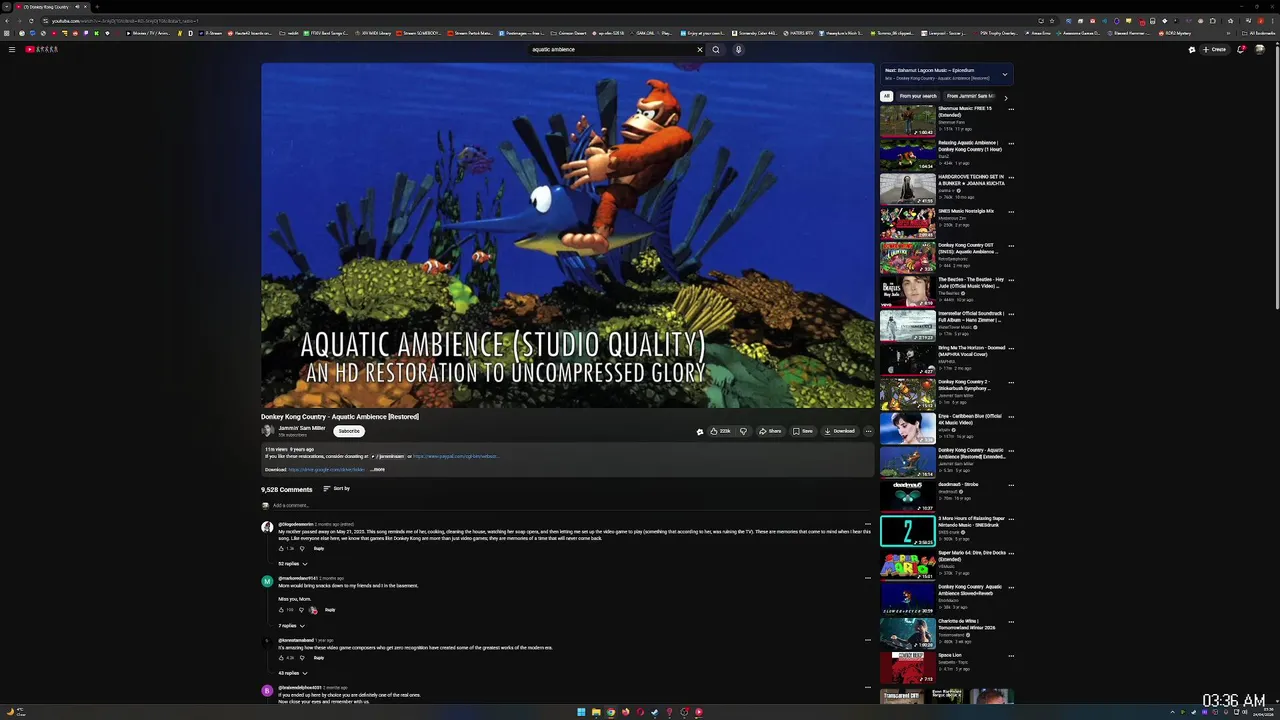Image resolution: width=1280 pixels, height=720 pixels.
Task: Open menu for Super Mario 64 Dire Dire Docks
Action: coord(1011,553)
